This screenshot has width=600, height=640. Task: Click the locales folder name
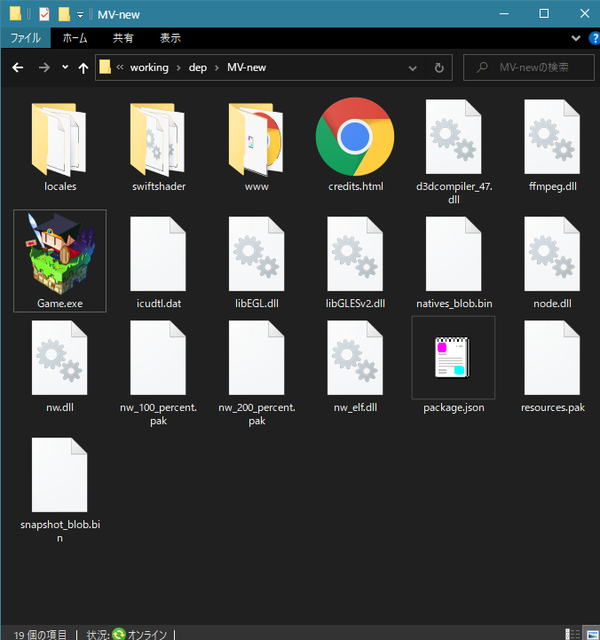[60, 187]
